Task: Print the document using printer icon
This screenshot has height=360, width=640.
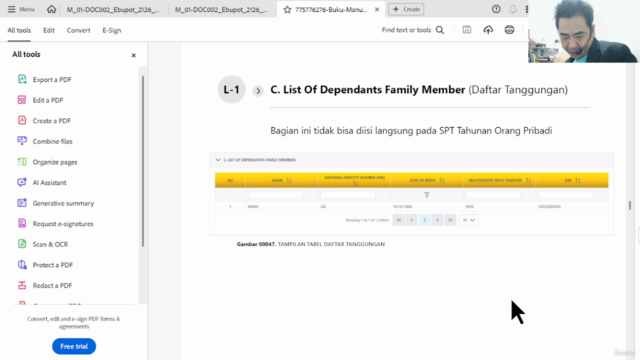Action: 509,29
